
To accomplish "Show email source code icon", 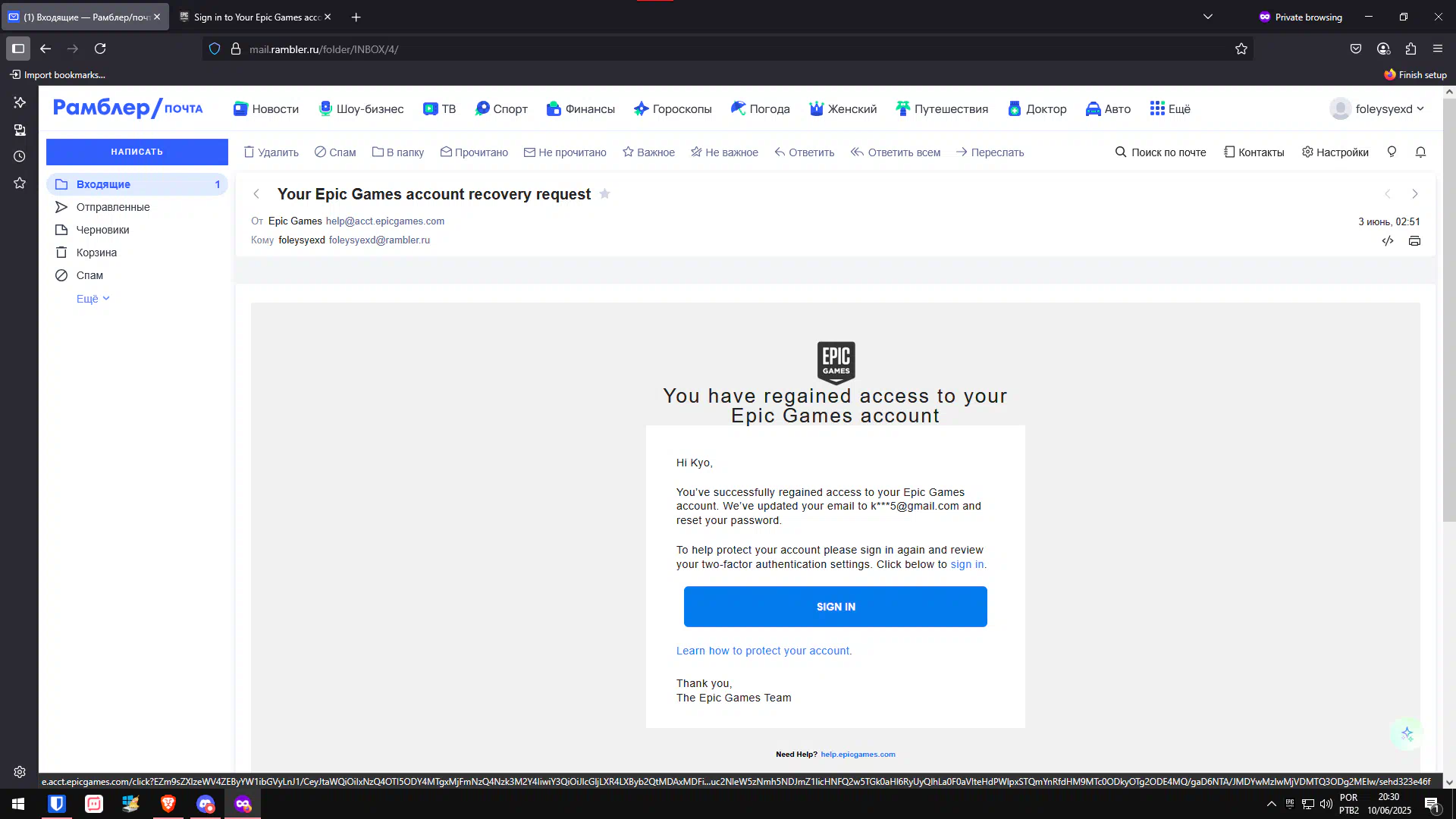I will click(1388, 241).
